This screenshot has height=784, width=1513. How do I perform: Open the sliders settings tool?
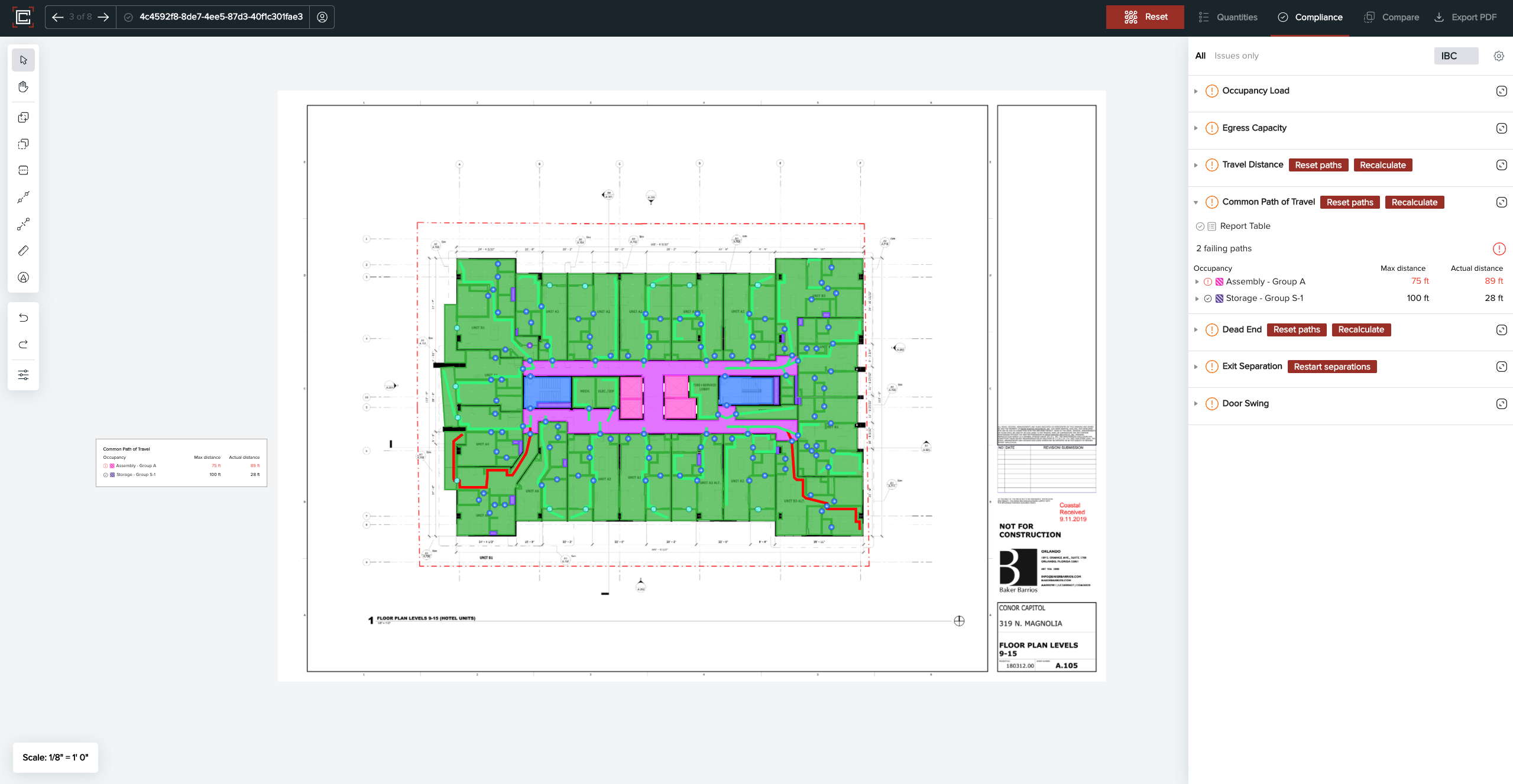click(x=23, y=375)
